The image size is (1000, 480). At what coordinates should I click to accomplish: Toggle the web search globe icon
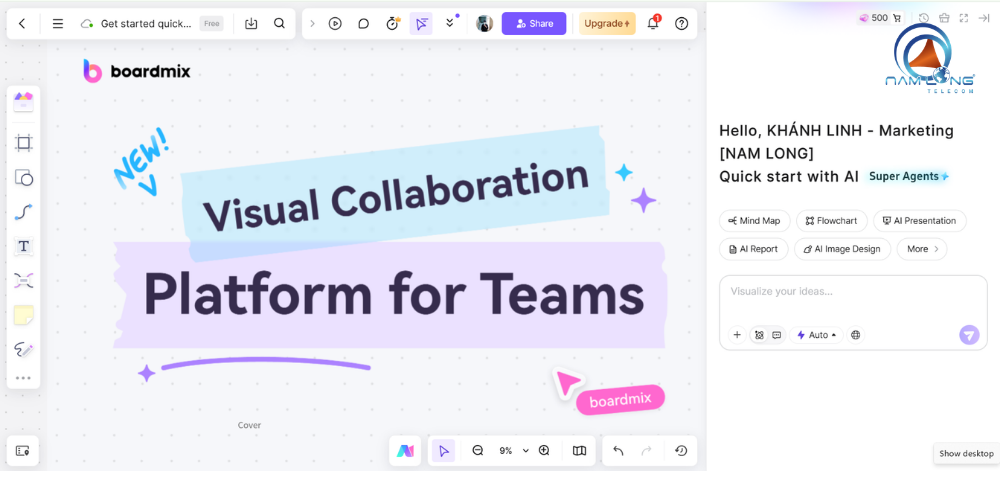[856, 335]
